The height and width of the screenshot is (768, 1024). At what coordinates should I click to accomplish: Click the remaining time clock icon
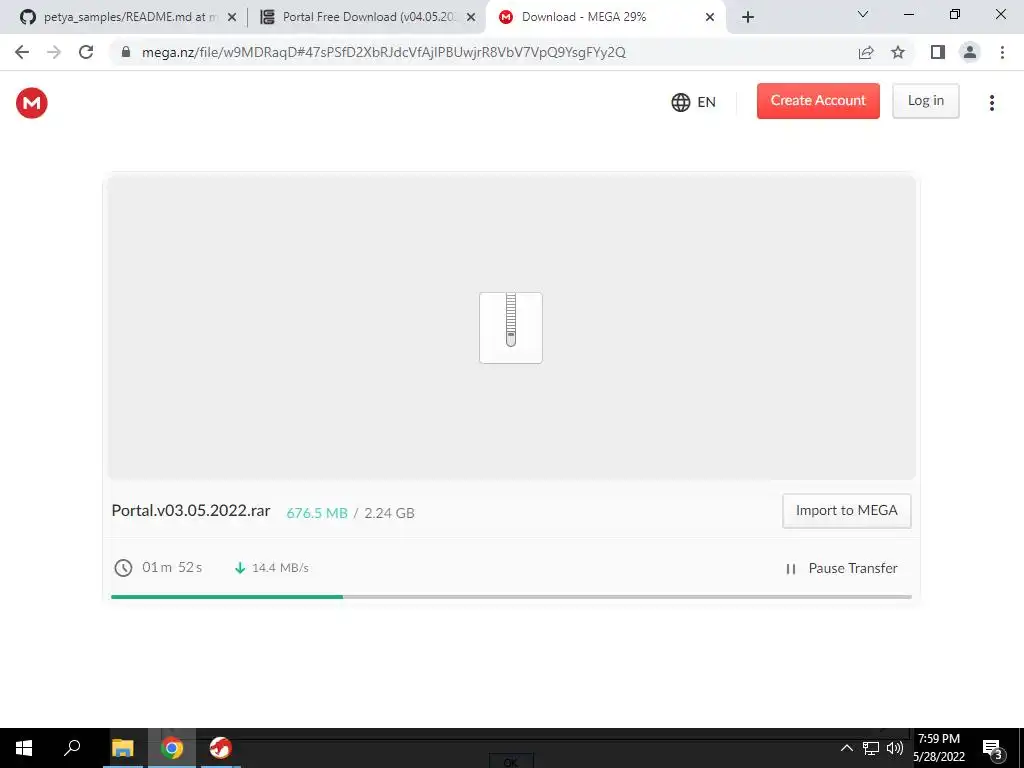point(123,568)
